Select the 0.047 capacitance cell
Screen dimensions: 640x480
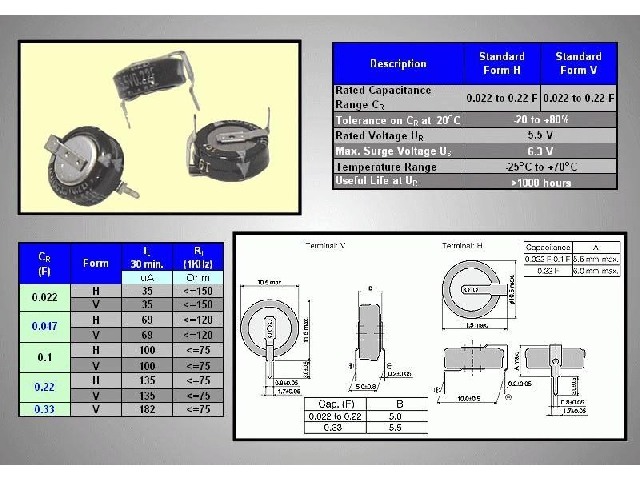coord(44,325)
